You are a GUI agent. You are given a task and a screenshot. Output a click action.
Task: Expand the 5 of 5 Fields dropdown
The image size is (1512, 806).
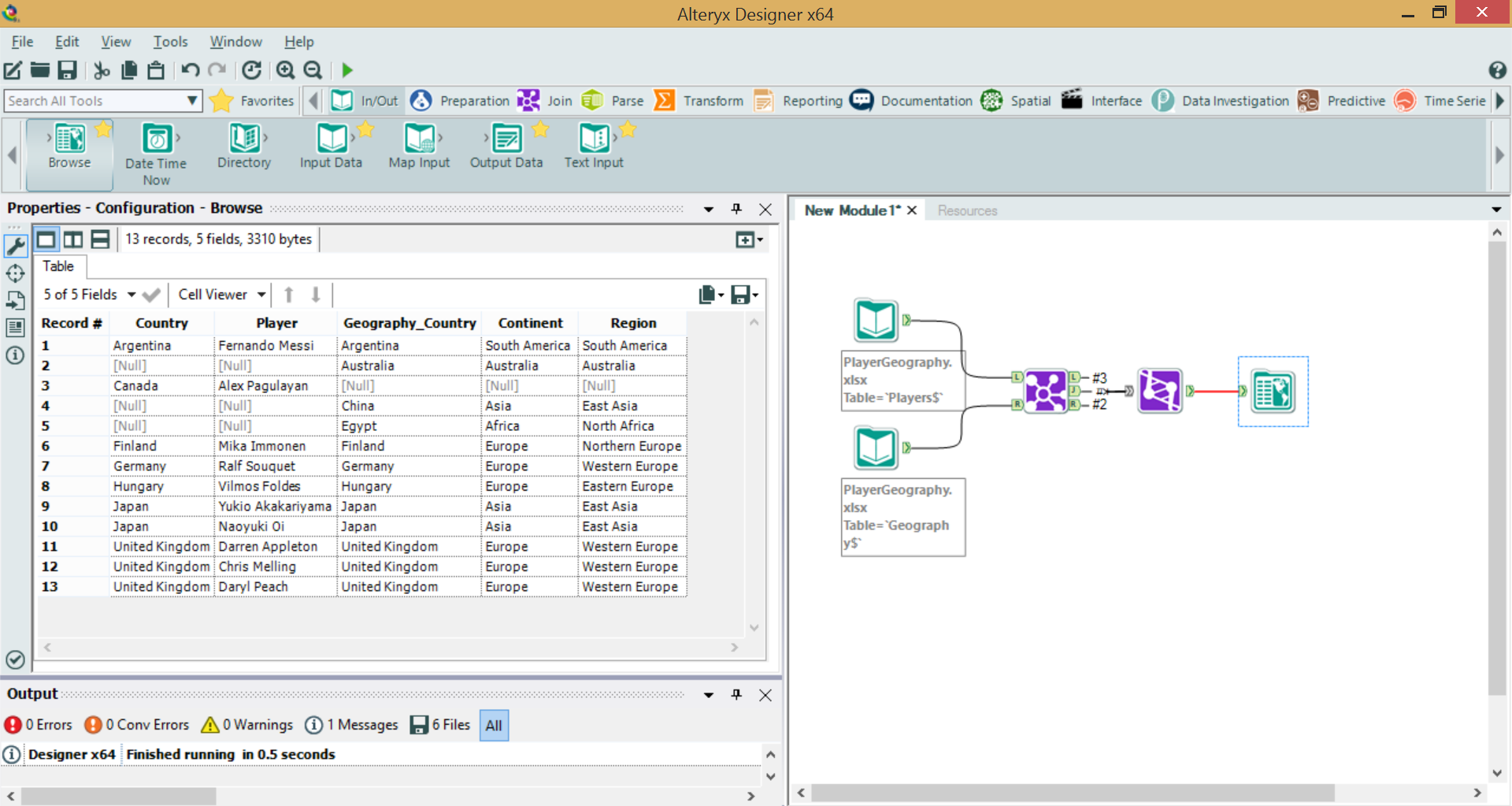click(x=132, y=295)
